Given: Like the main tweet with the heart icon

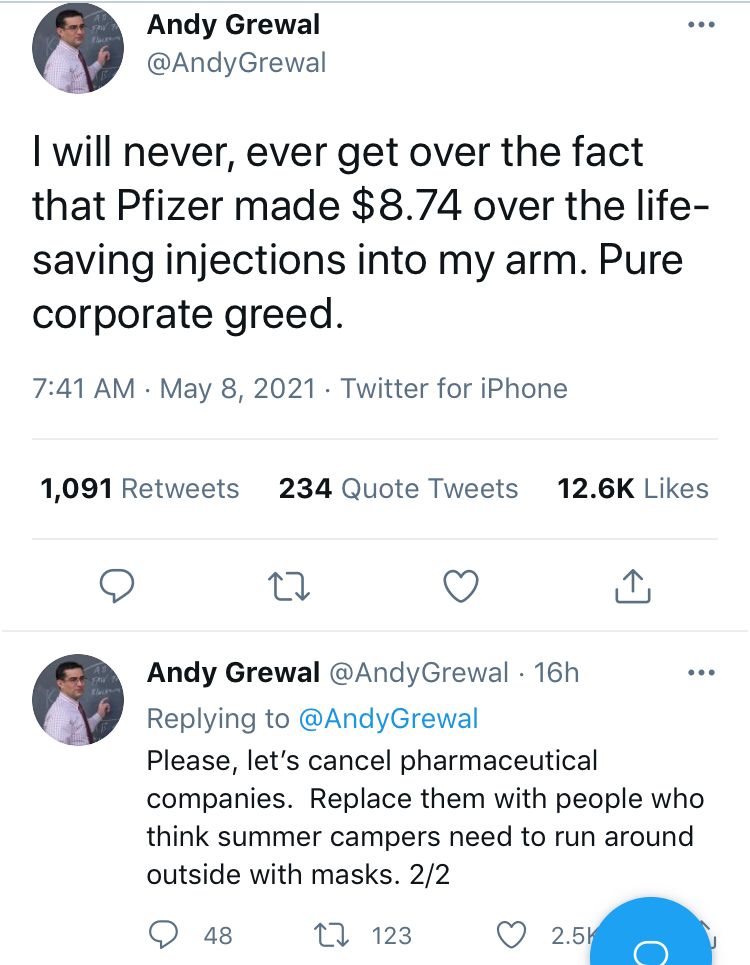Looking at the screenshot, I should click(461, 586).
